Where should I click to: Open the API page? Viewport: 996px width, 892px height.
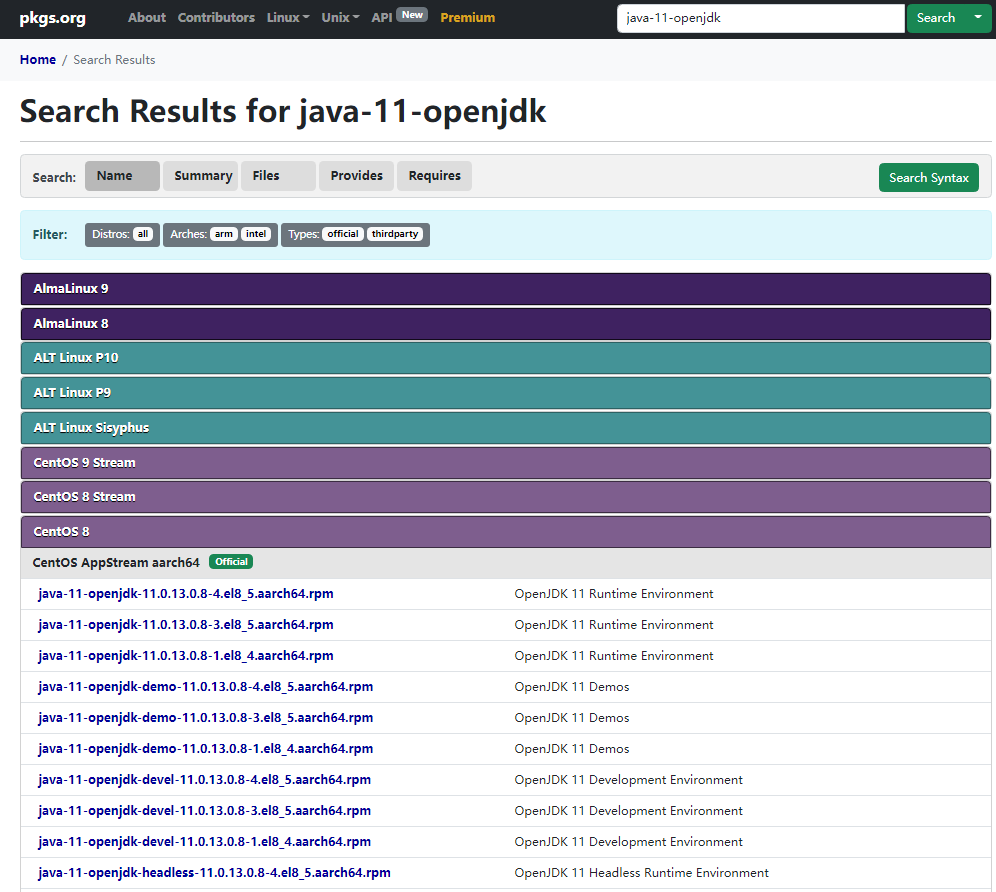(382, 18)
